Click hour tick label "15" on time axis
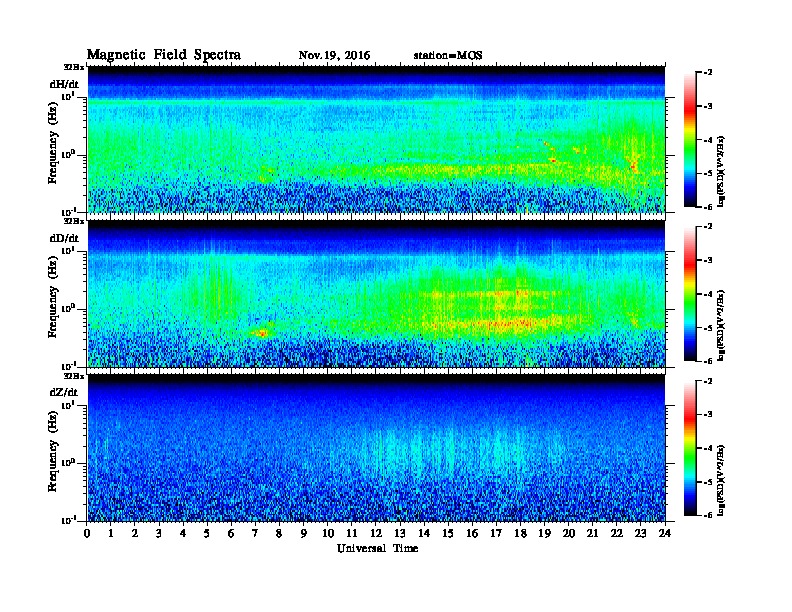 pyautogui.click(x=448, y=533)
